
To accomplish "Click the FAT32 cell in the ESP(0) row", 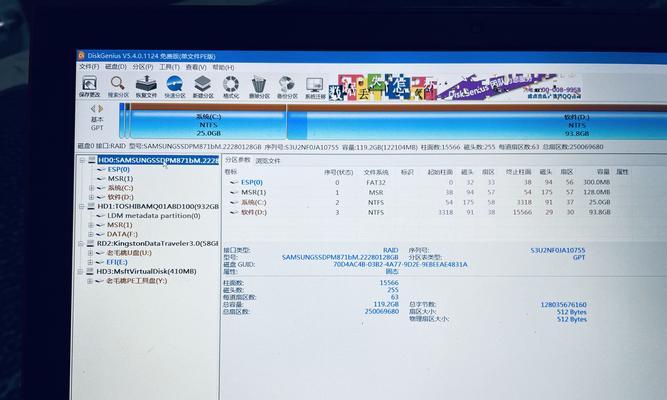I will [376, 182].
